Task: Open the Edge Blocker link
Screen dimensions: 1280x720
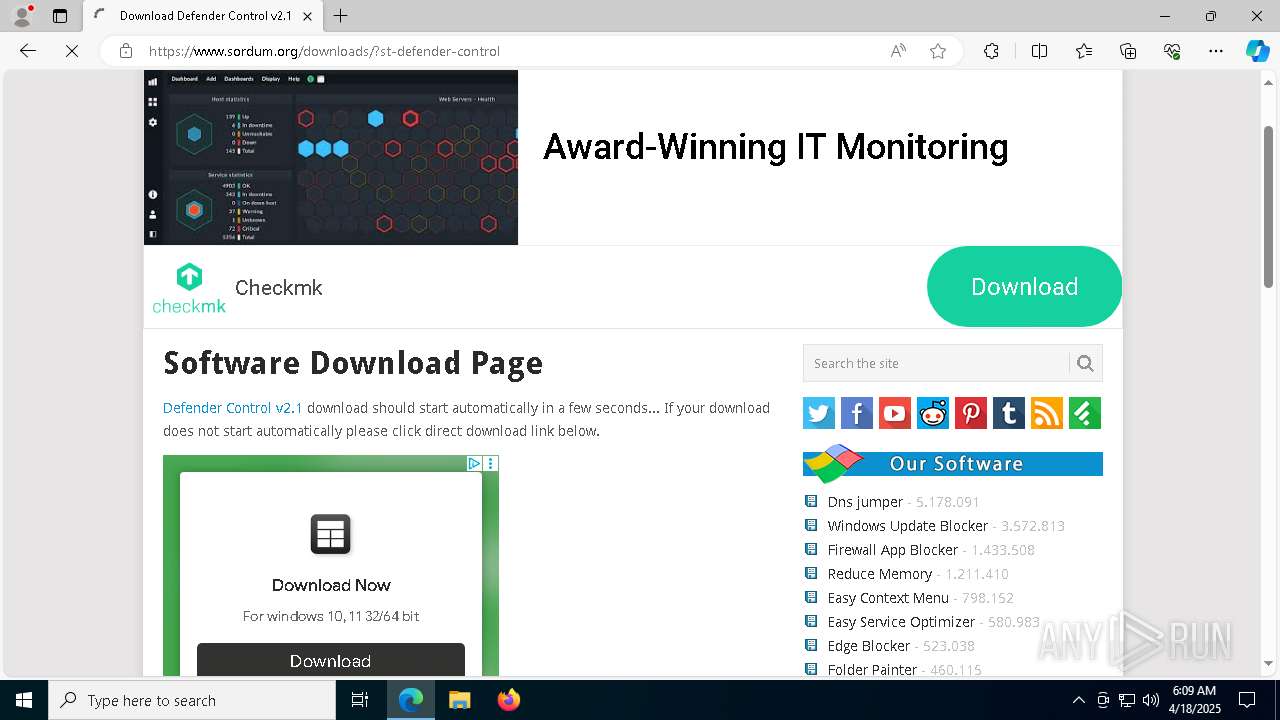Action: 868,646
